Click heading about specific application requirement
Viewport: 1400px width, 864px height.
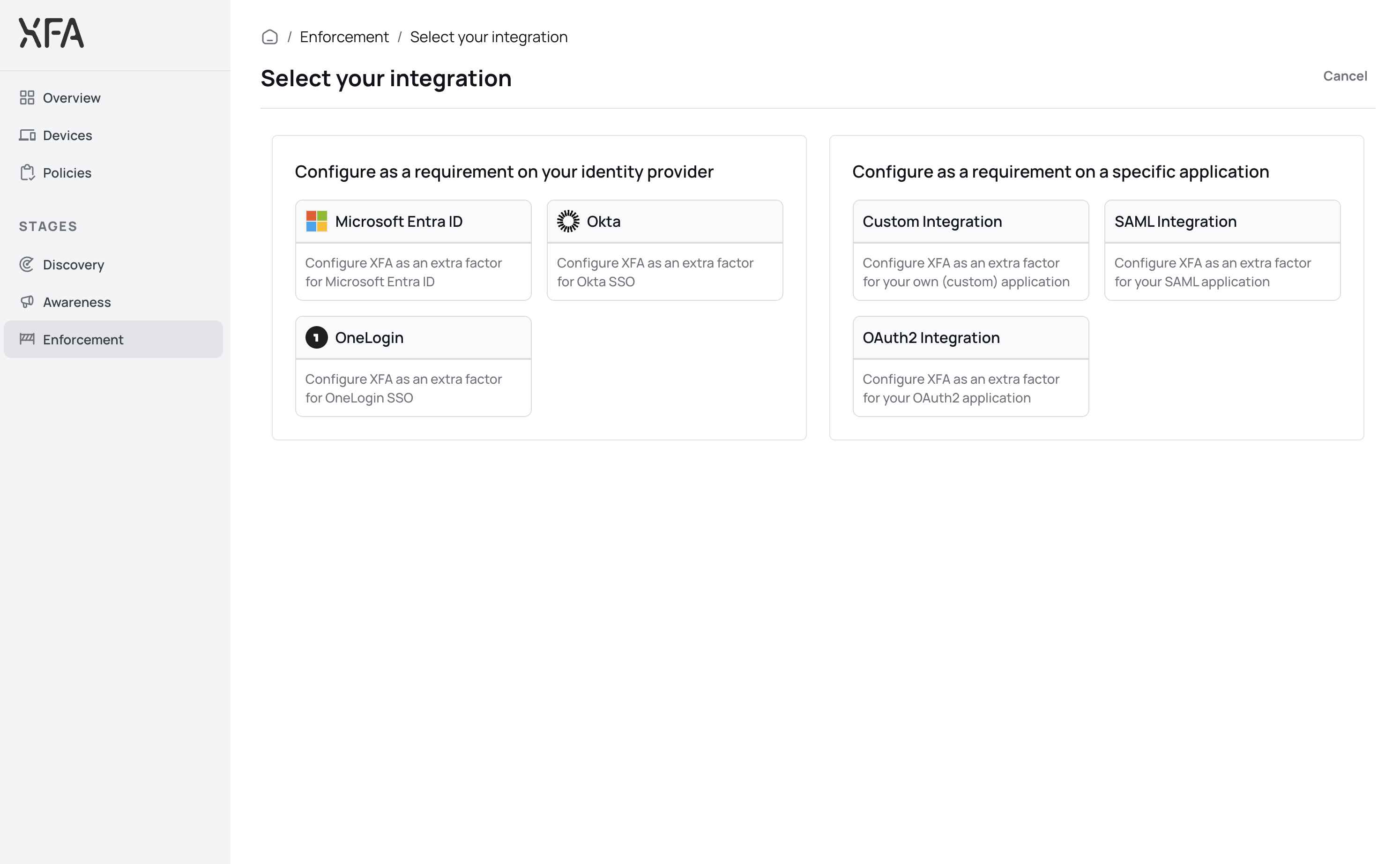coord(1061,171)
